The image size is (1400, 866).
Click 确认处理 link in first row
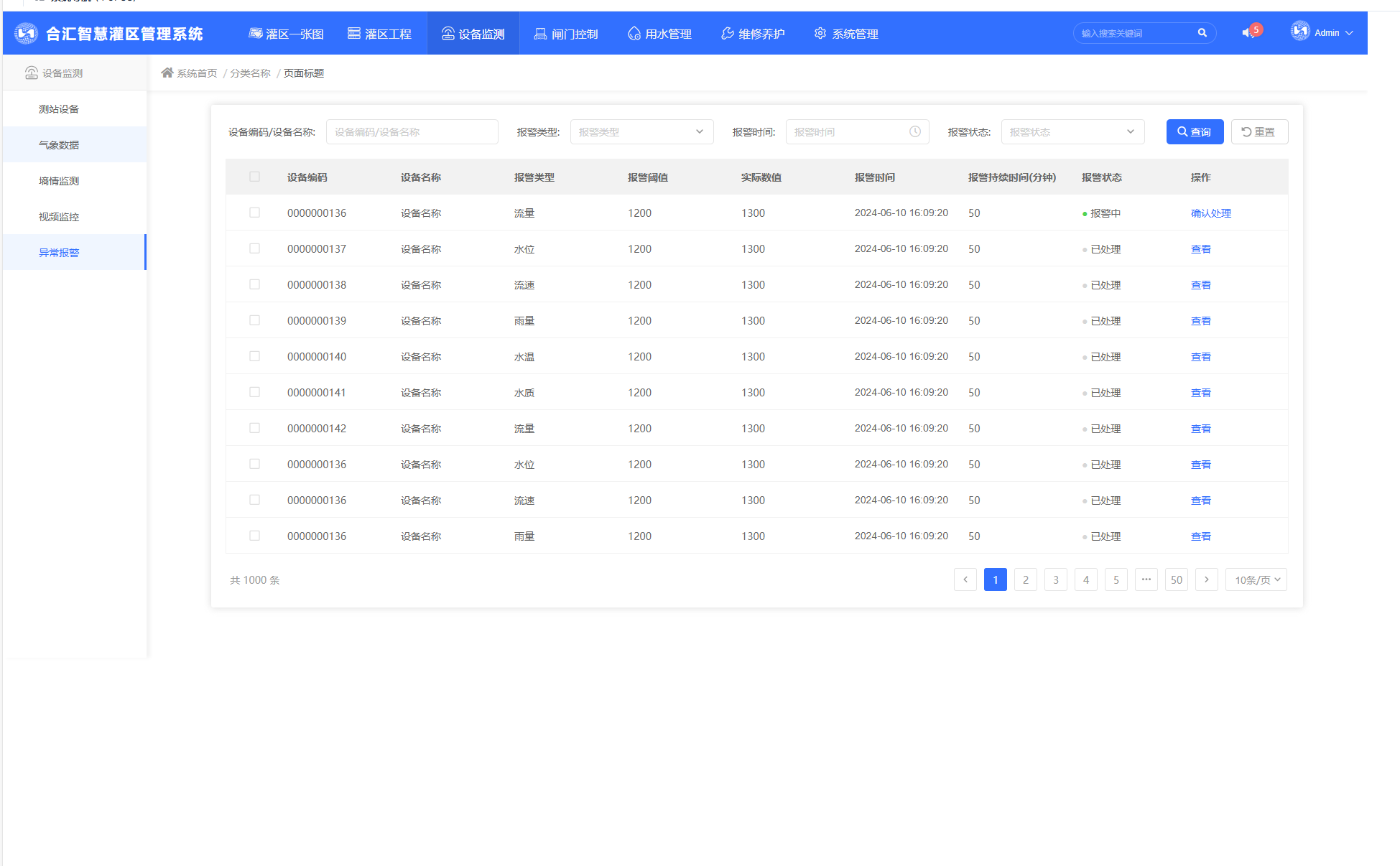1210,213
